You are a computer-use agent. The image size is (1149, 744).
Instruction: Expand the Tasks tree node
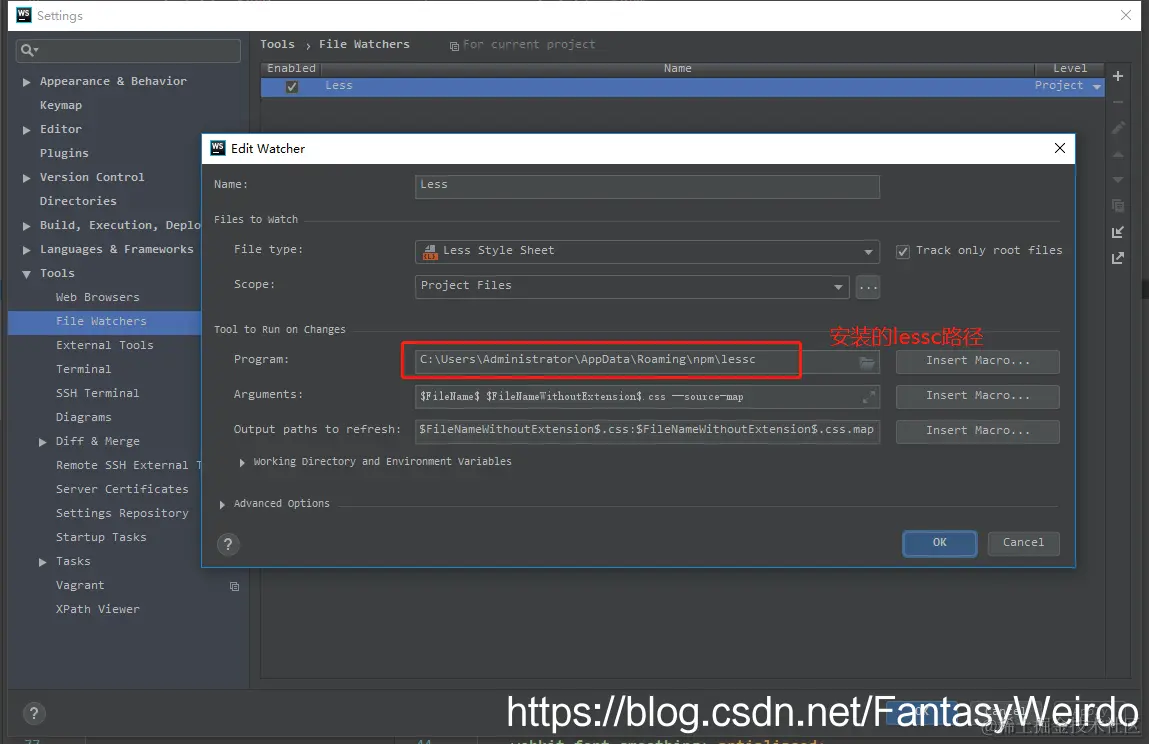[x=43, y=562]
